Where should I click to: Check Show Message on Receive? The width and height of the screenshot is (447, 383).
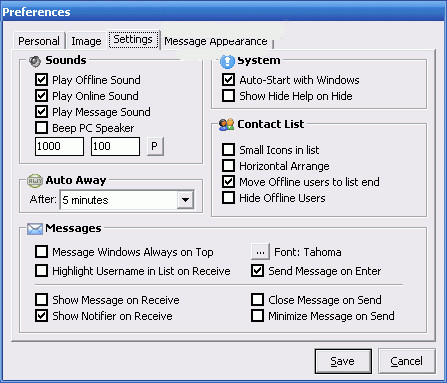pyautogui.click(x=41, y=300)
